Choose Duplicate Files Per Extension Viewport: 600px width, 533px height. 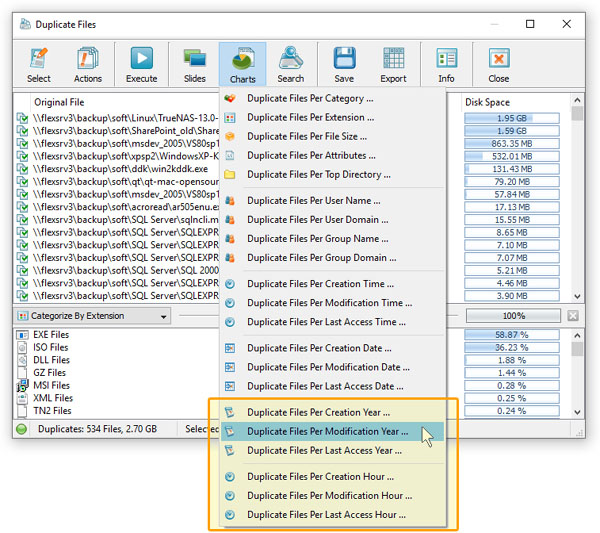tap(332, 117)
